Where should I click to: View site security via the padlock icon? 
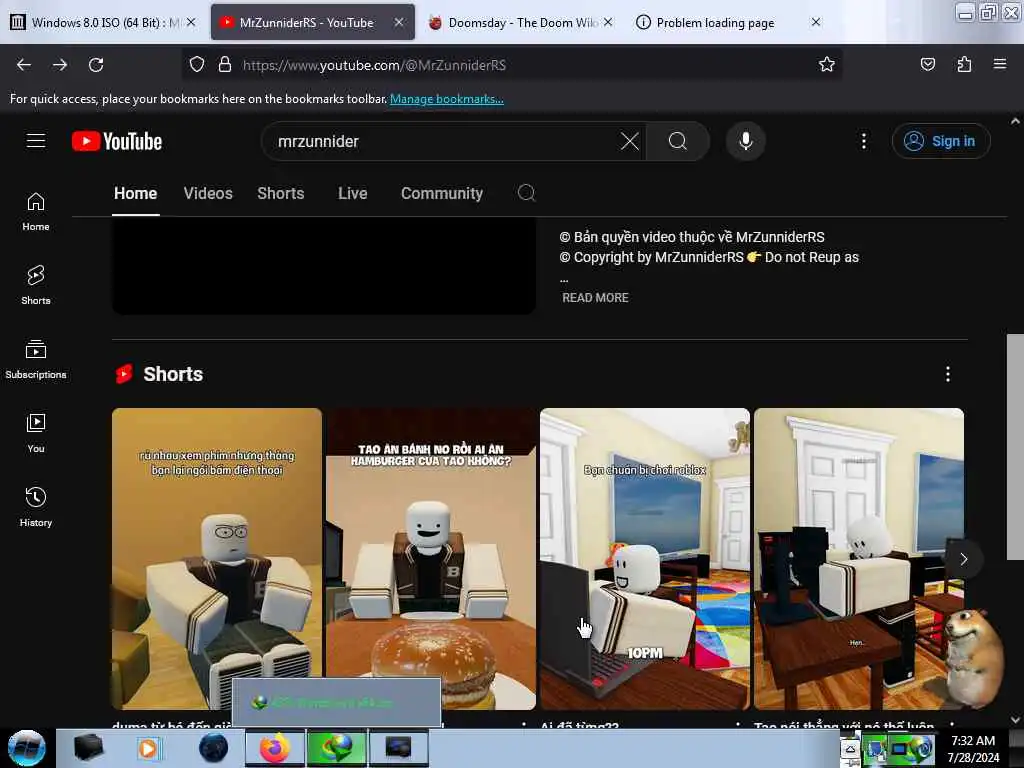tap(225, 65)
